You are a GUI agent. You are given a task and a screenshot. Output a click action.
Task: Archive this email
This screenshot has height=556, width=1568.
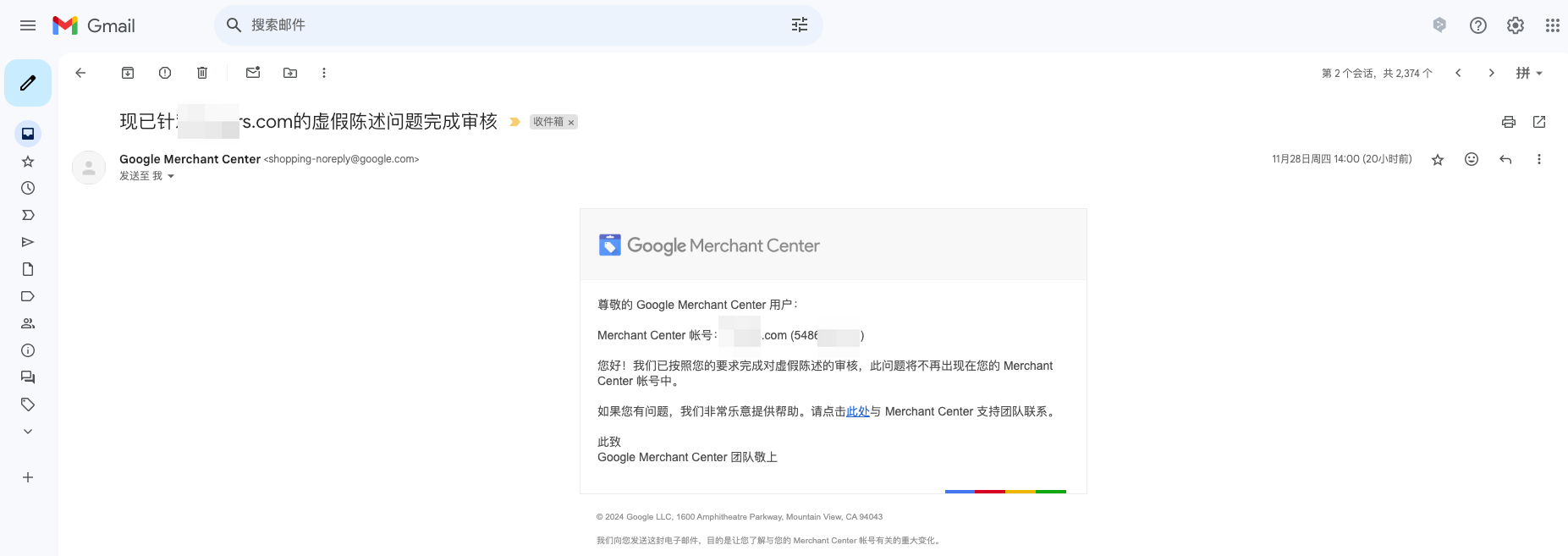tap(128, 73)
